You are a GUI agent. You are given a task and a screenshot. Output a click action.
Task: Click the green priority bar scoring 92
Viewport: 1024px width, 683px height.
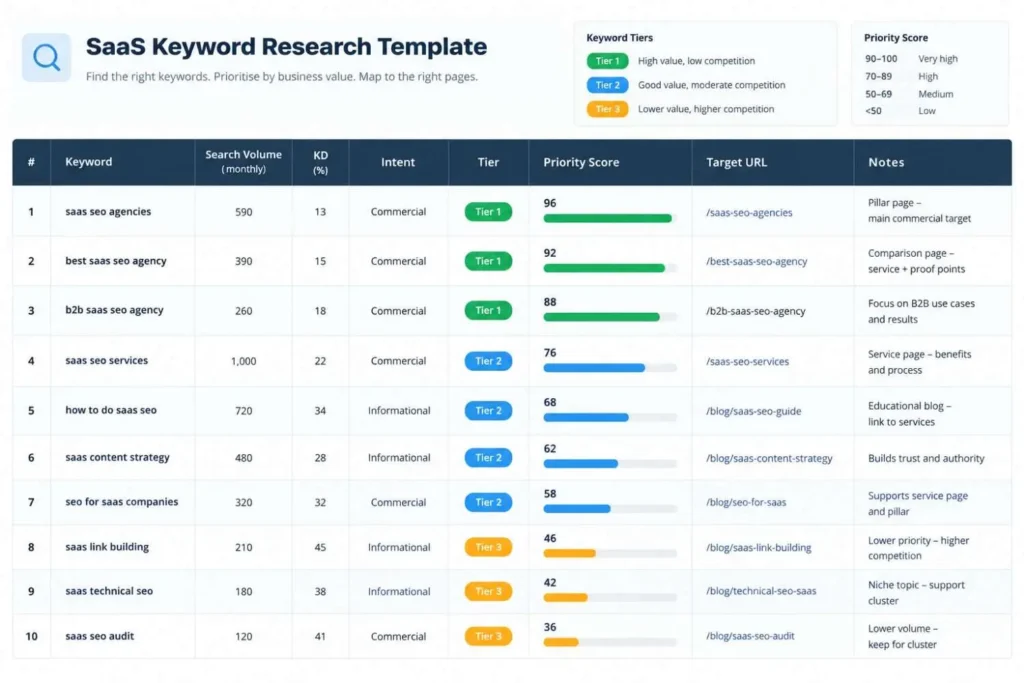604,268
